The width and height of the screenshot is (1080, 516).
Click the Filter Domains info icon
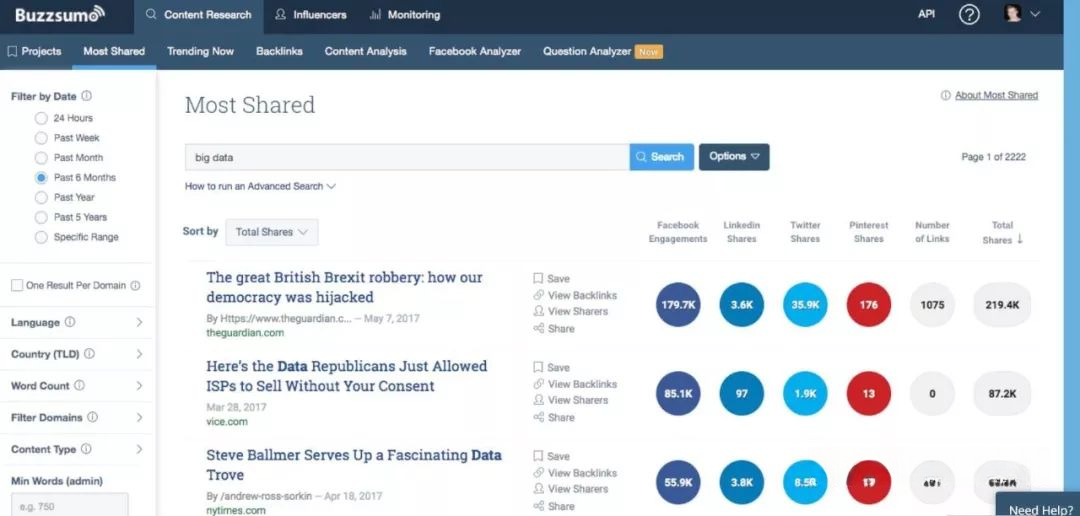(92, 417)
